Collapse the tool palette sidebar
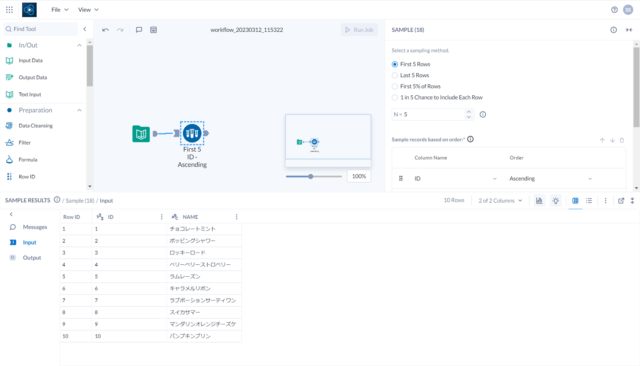The width and height of the screenshot is (640, 366). pos(84,29)
